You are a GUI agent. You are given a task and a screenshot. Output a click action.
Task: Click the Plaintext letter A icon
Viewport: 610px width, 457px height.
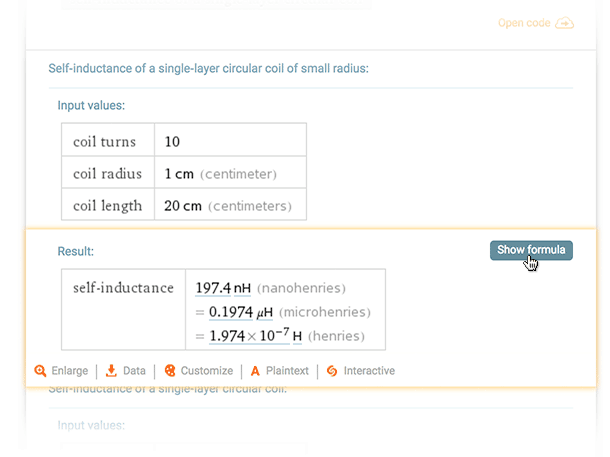(255, 370)
